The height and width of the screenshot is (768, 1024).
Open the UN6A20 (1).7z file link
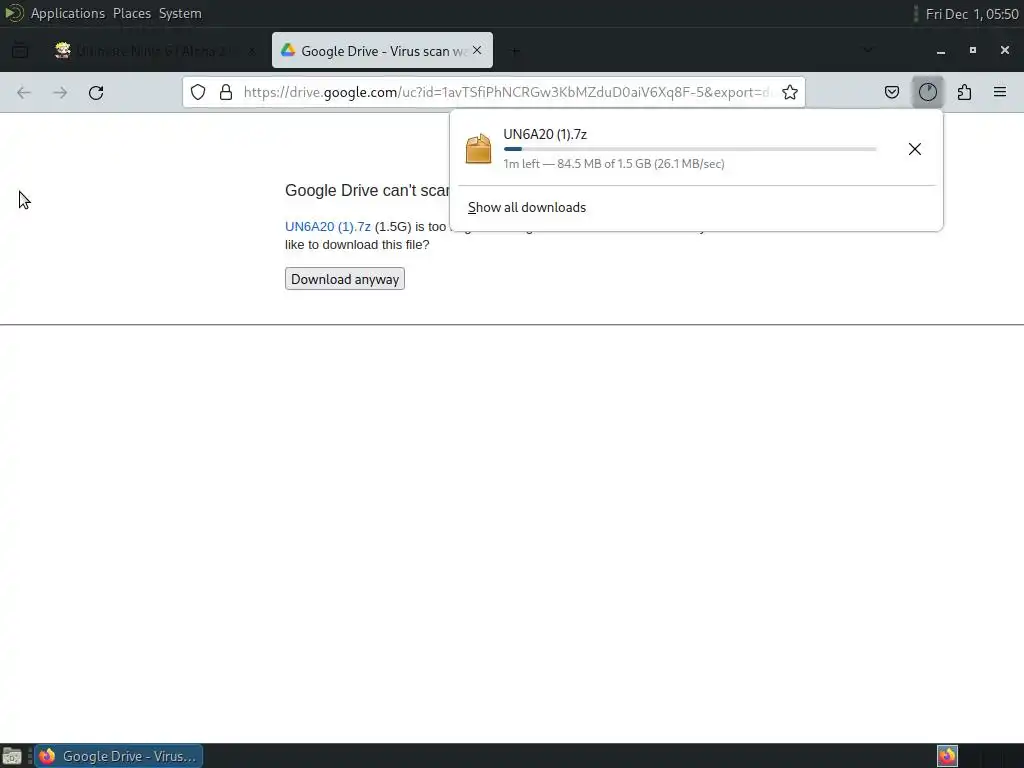328,227
